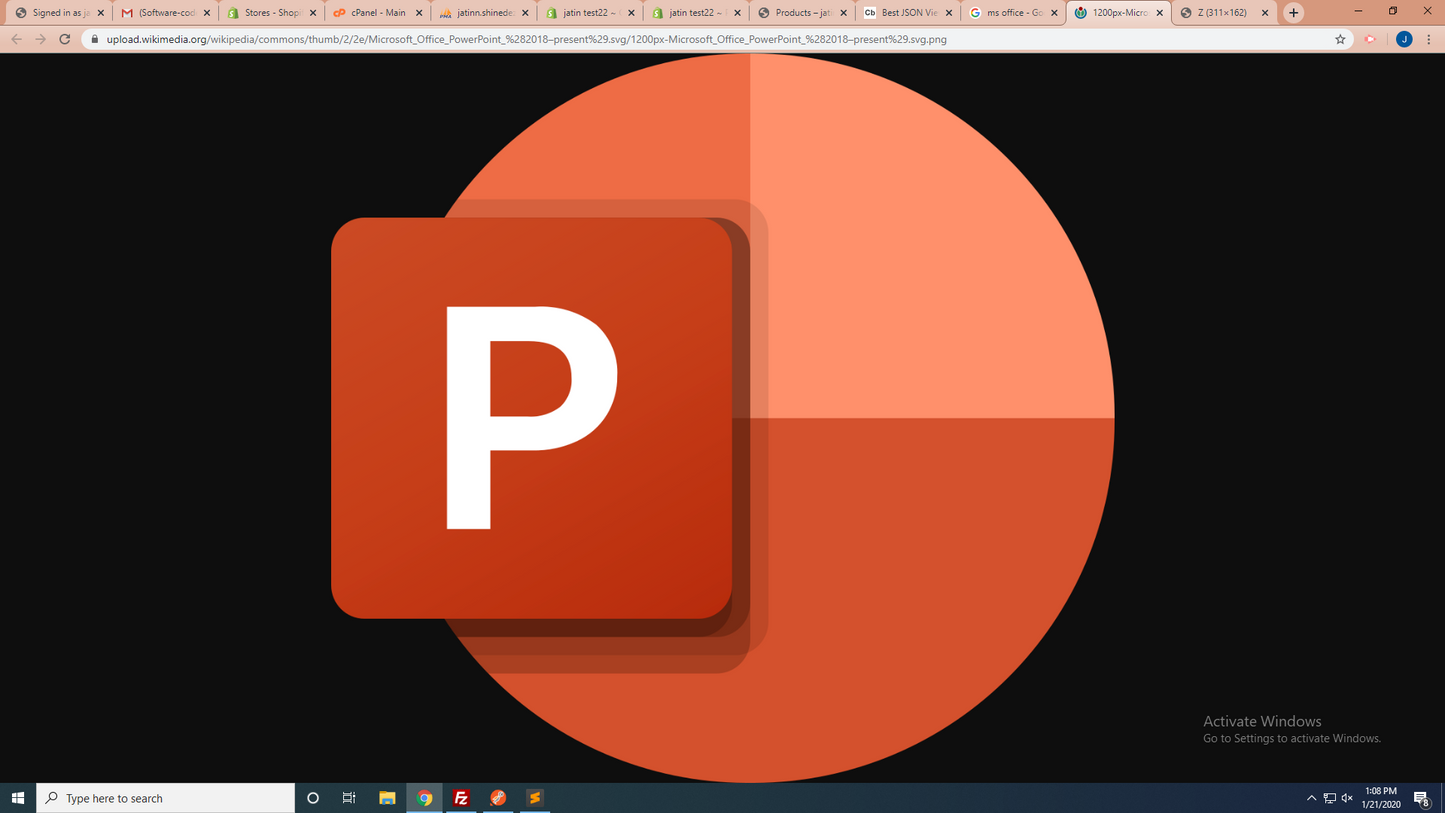Minimize the Chrome window
1445x813 pixels.
click(1358, 11)
